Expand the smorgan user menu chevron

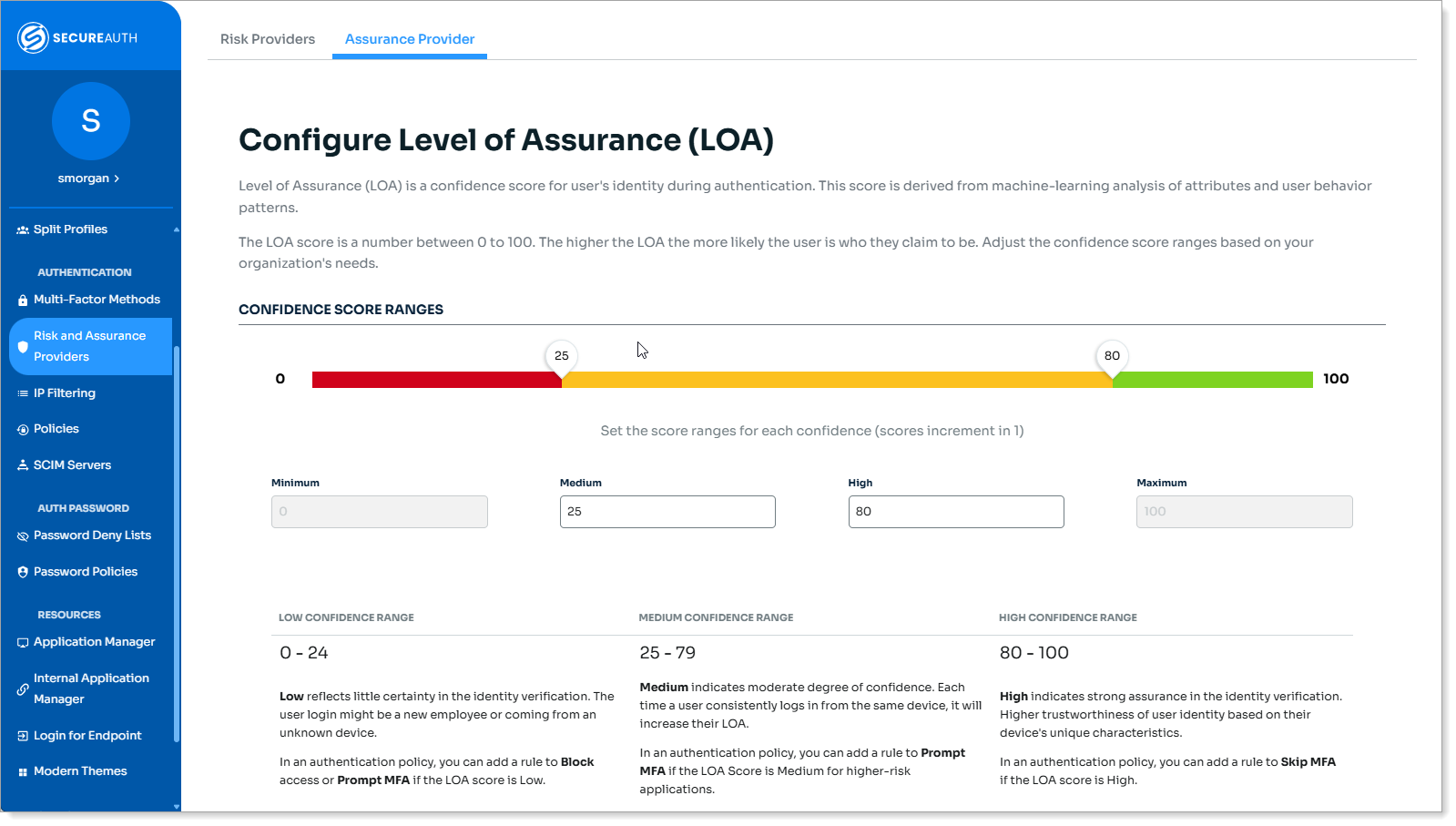tap(117, 178)
